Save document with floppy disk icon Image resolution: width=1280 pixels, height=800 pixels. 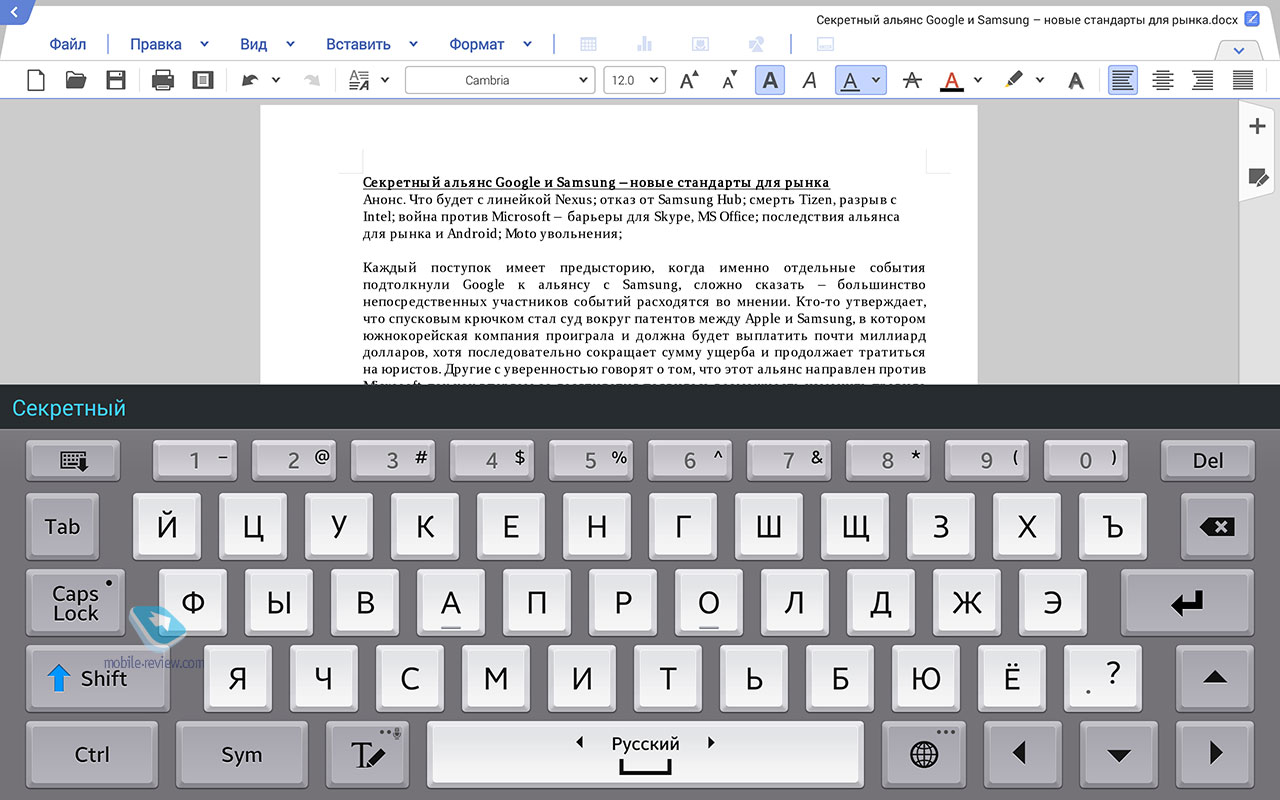coord(116,80)
